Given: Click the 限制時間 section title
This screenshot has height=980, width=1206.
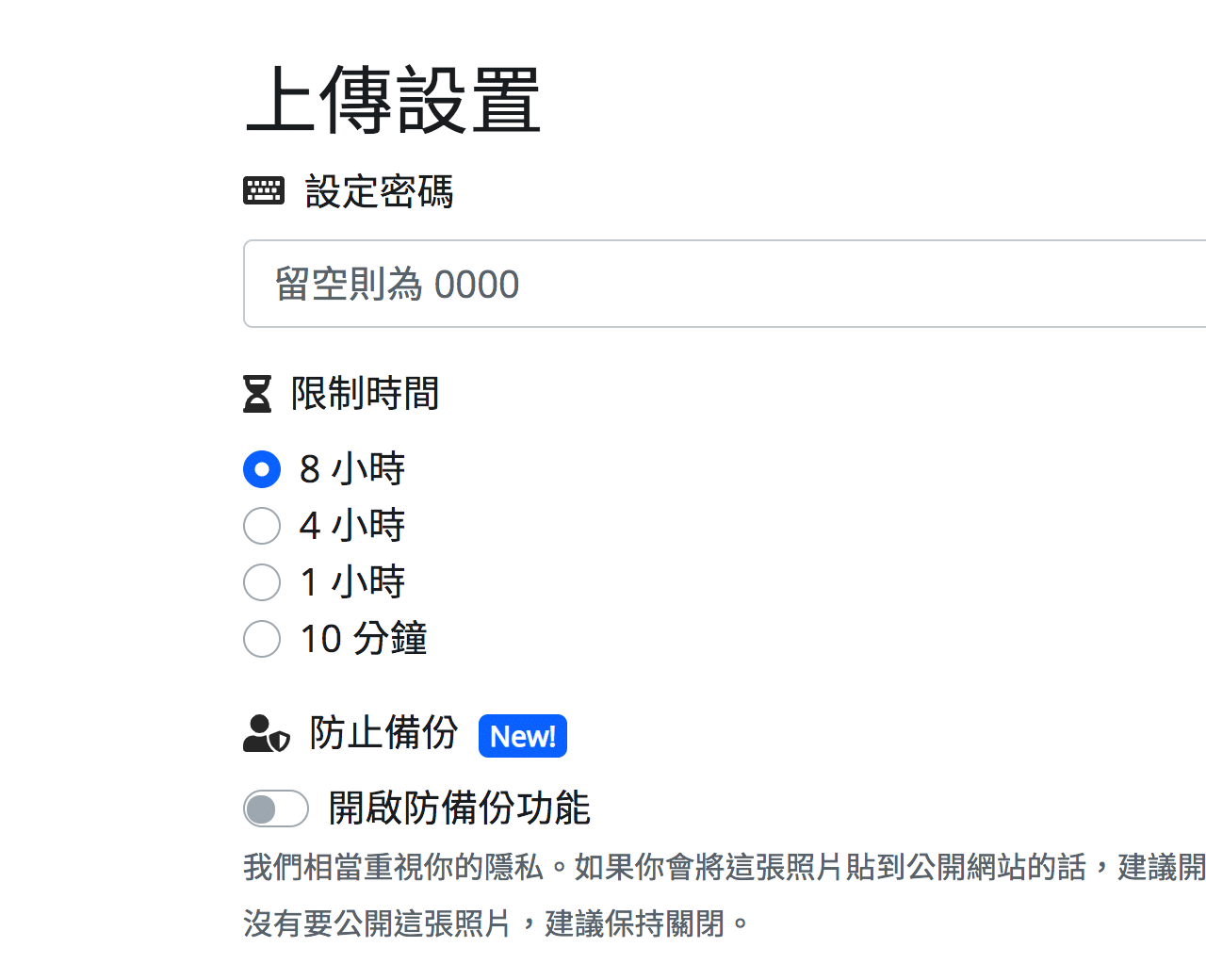Looking at the screenshot, I should tap(366, 394).
